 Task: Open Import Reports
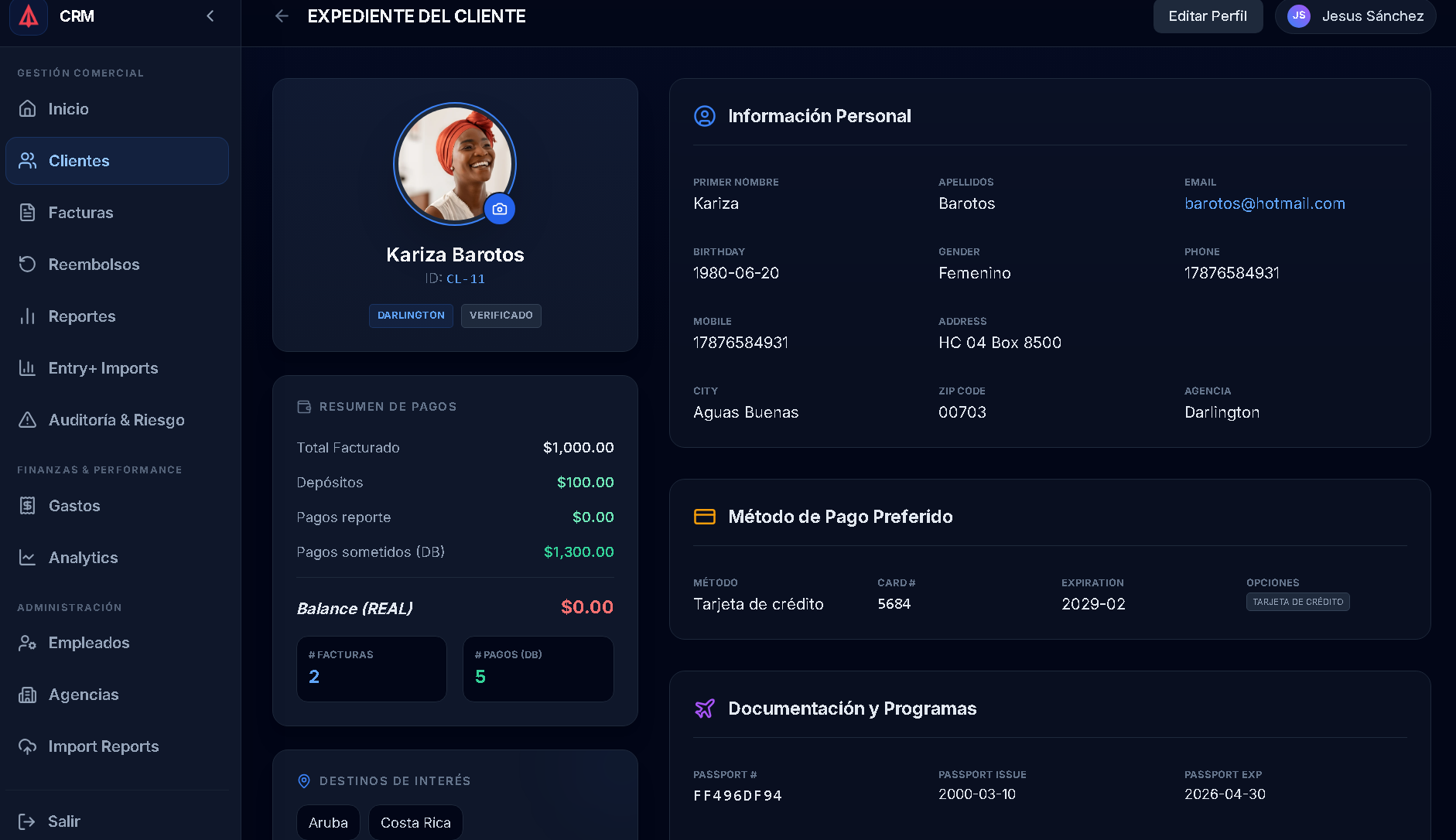tap(117, 746)
